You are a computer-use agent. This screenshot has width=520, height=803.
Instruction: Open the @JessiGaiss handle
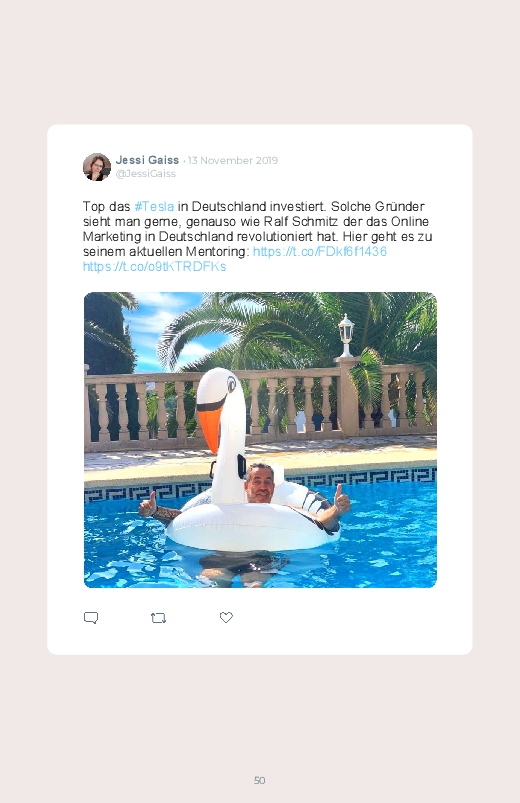point(146,174)
